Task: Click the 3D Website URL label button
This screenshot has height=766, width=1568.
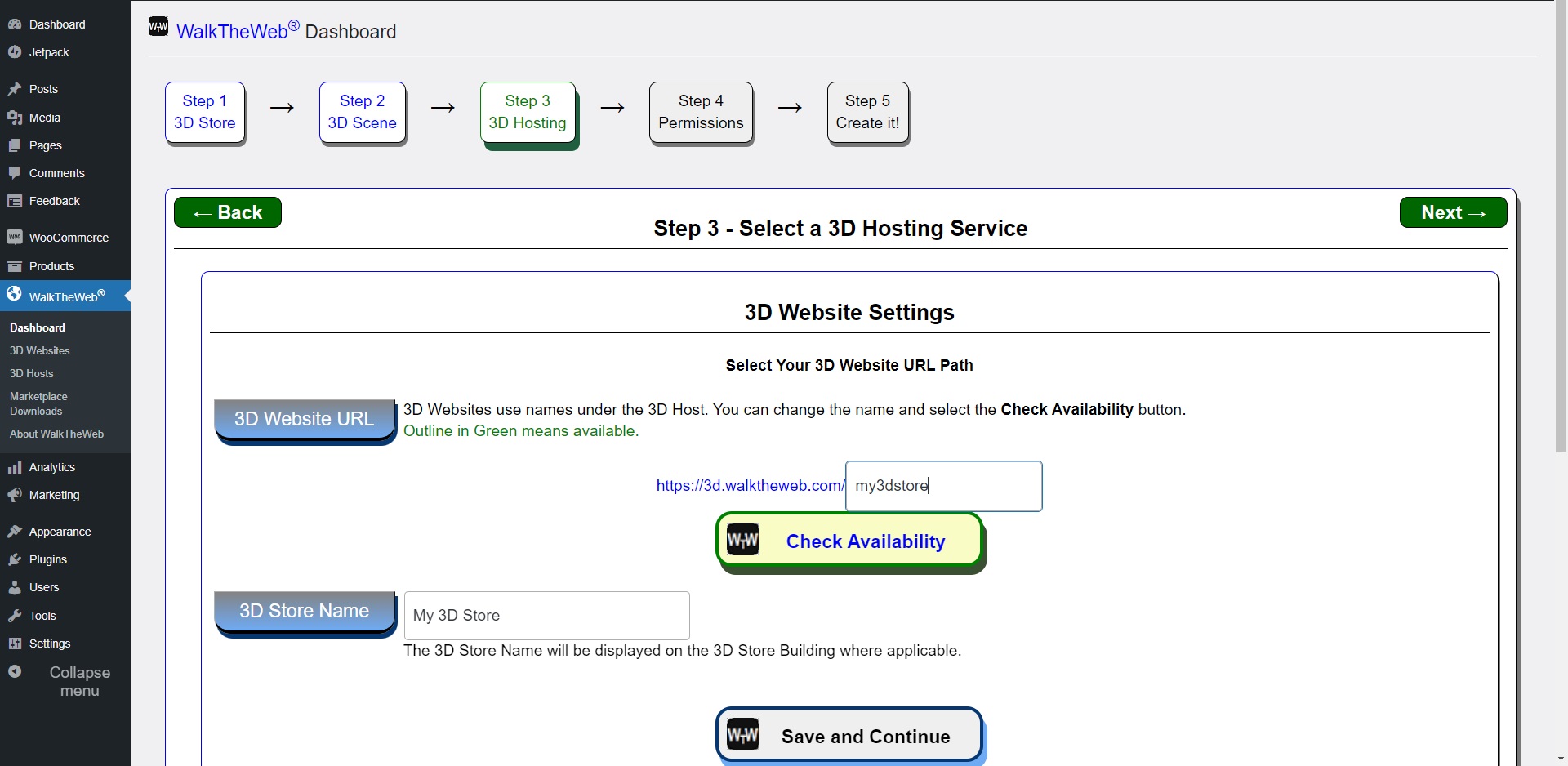Action: click(305, 420)
